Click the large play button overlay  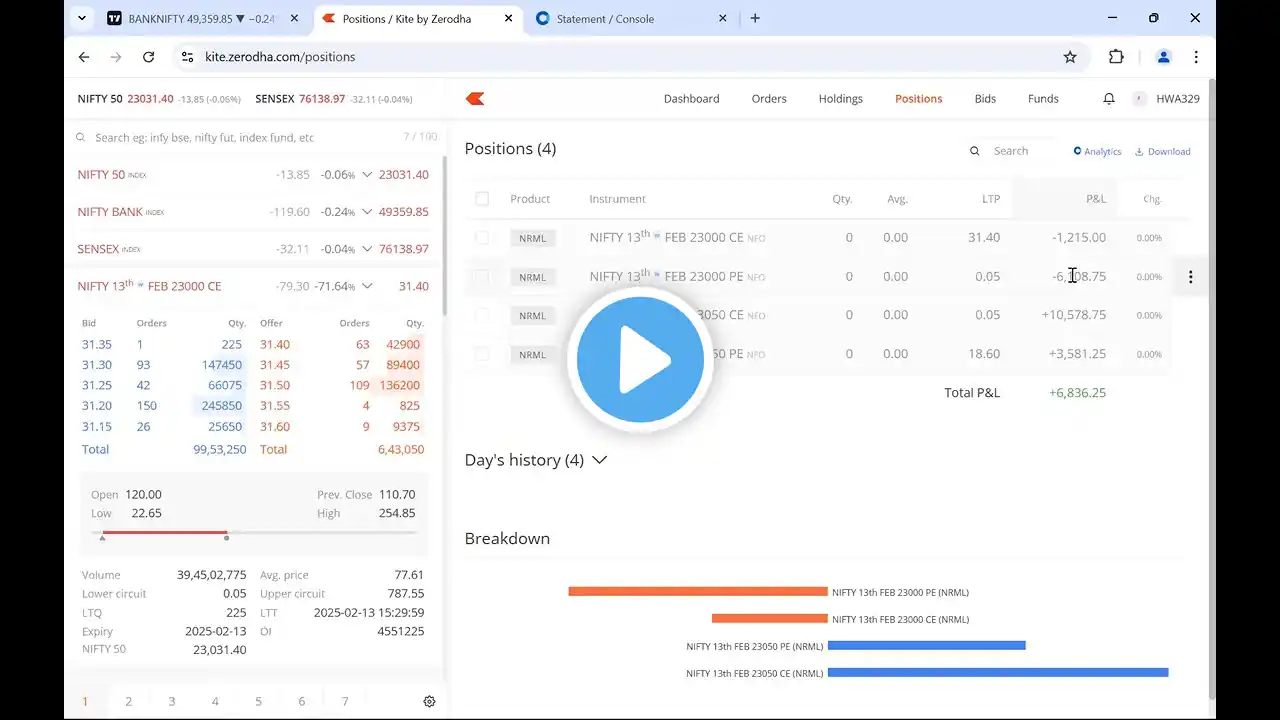(640, 360)
